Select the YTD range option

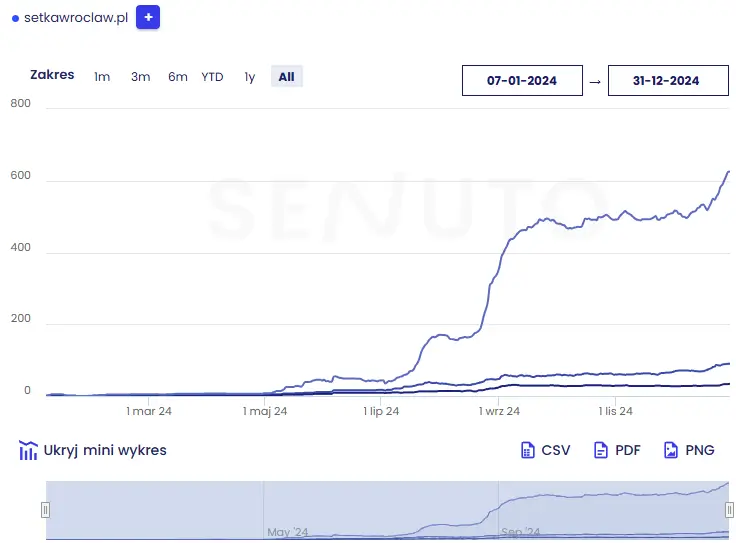coord(212,76)
